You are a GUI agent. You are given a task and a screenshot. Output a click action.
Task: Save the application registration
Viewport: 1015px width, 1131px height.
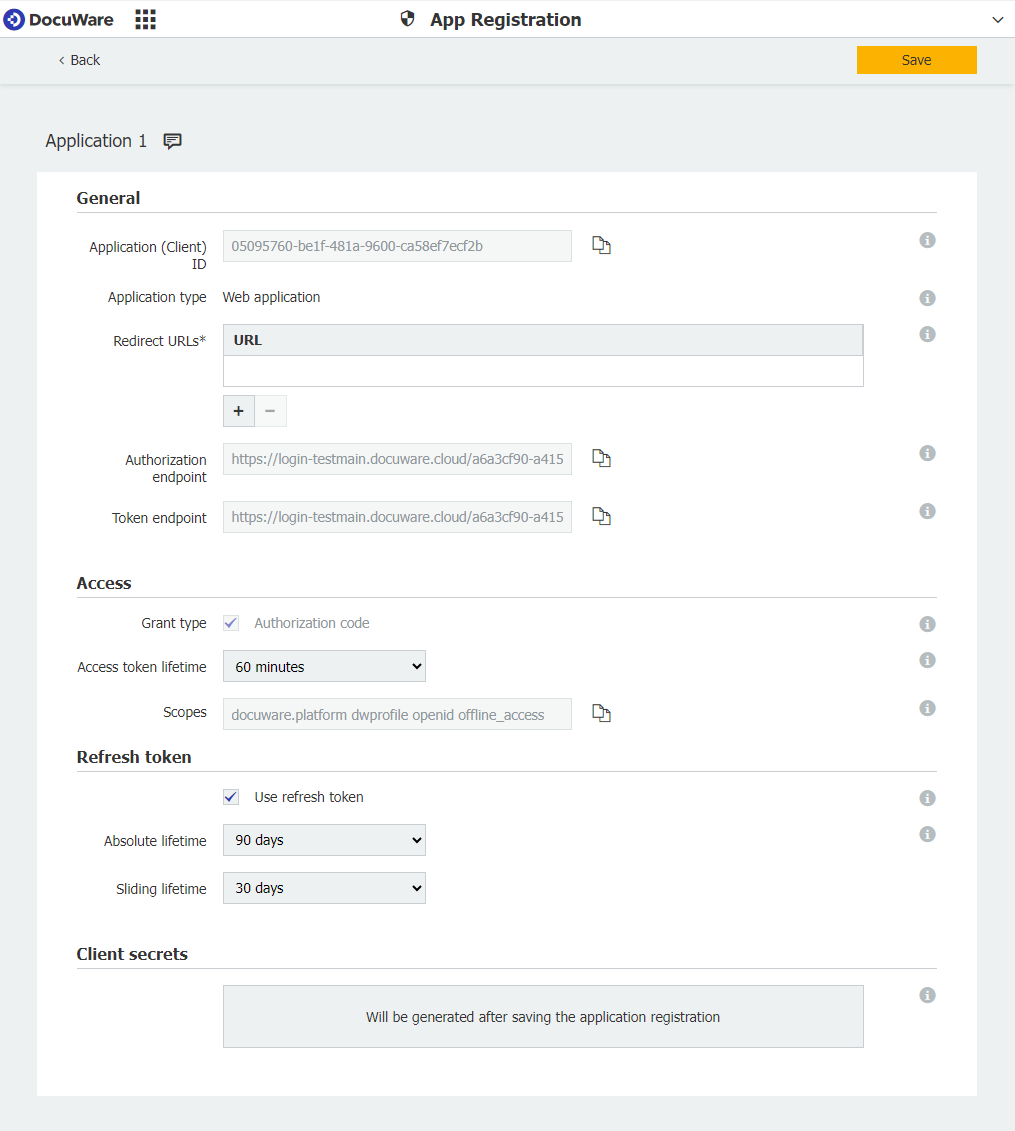[x=915, y=59]
